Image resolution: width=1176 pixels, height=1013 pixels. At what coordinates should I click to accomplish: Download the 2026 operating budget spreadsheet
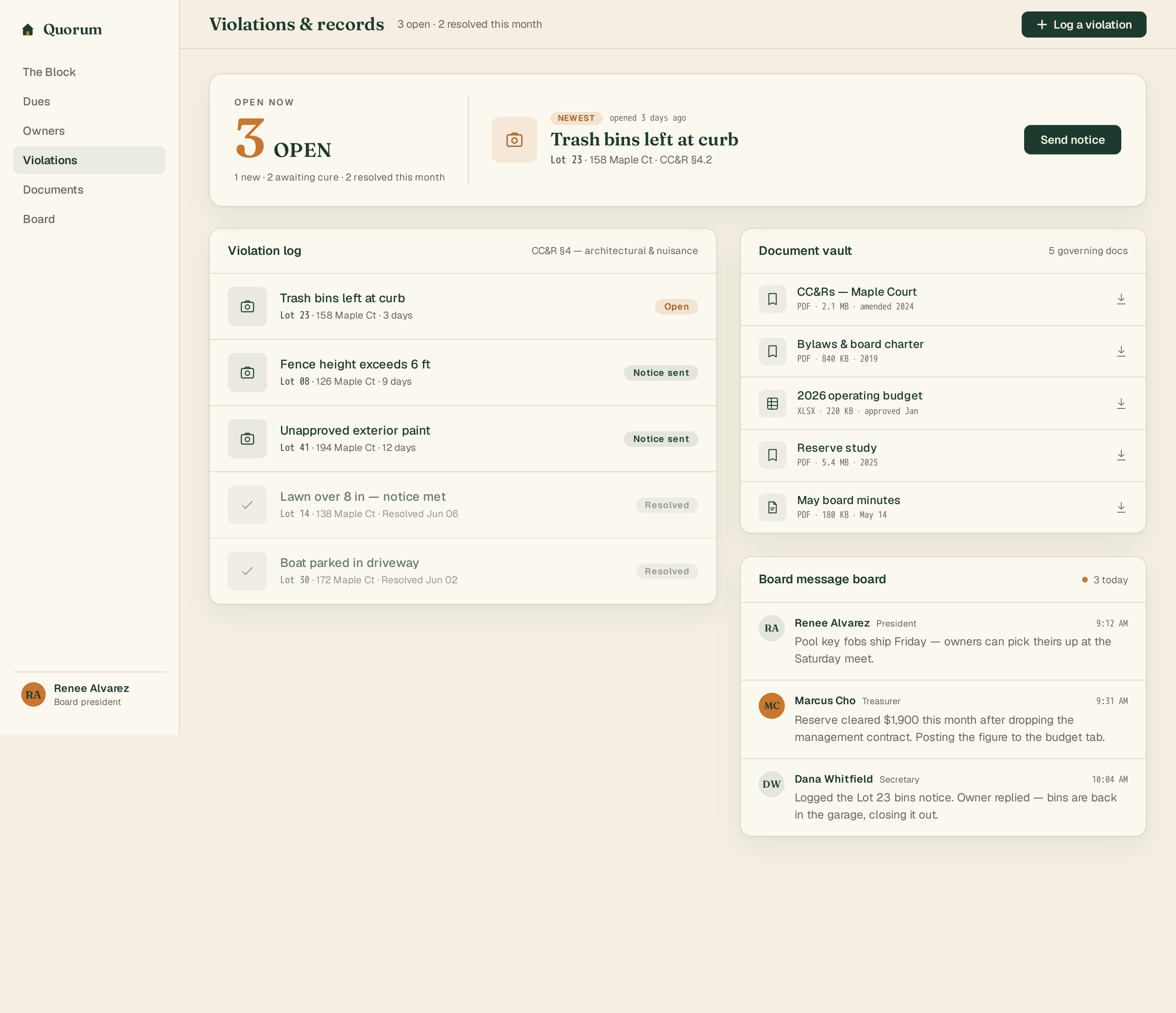[1121, 404]
